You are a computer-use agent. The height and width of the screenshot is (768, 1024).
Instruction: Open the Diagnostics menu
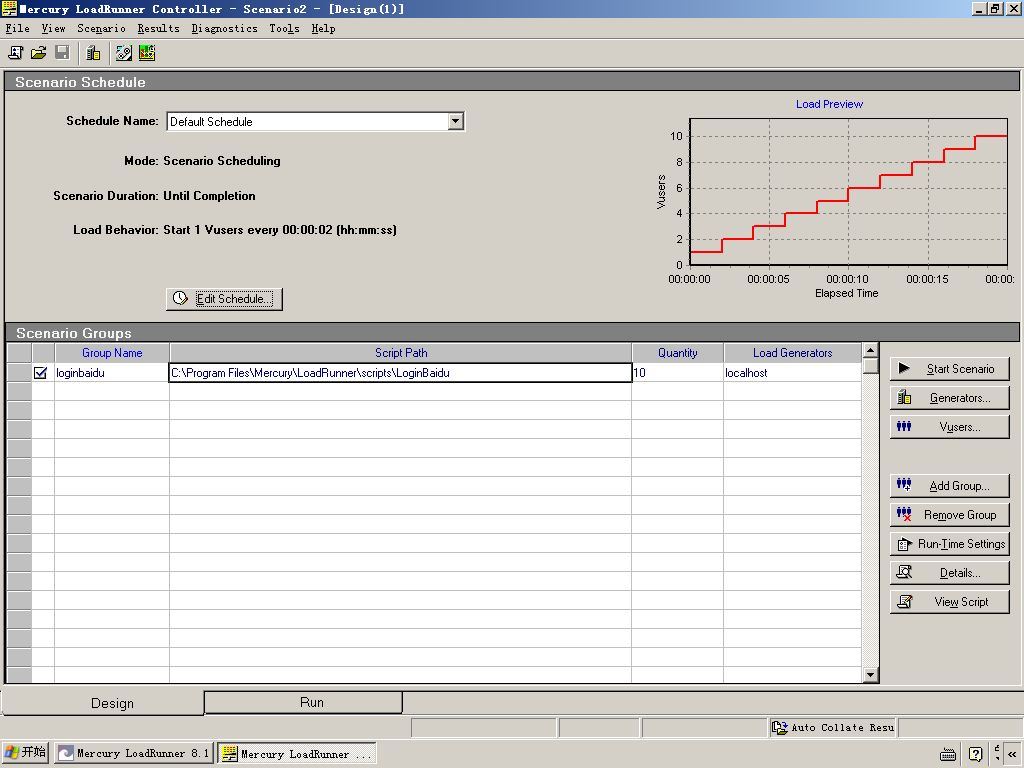pos(225,28)
